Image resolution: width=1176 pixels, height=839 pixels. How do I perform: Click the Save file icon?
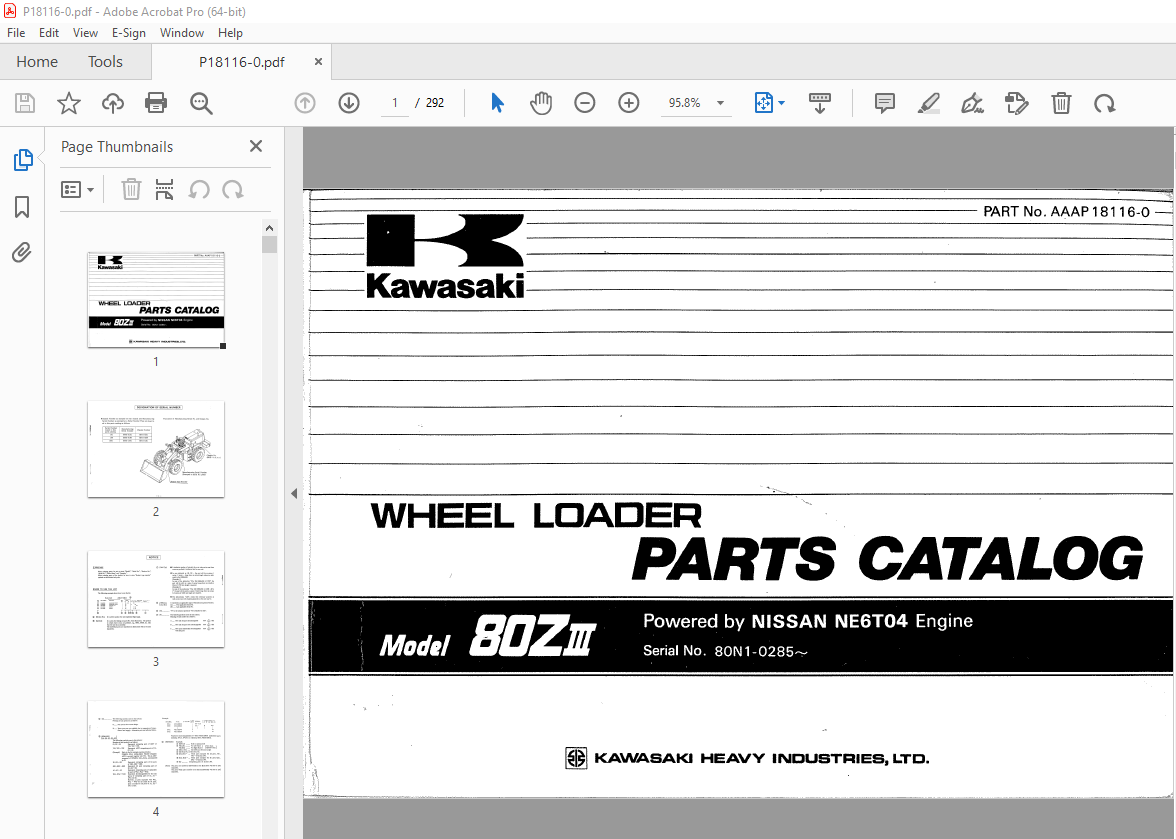[25, 103]
